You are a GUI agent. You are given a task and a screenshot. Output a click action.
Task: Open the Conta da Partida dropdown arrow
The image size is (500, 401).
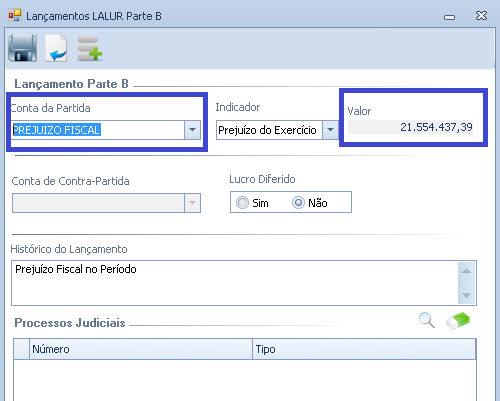pyautogui.click(x=192, y=130)
